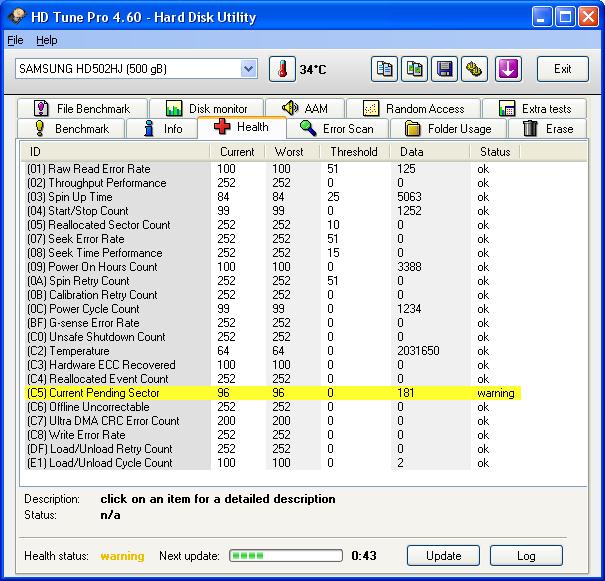This screenshot has width=605, height=581.
Task: Select (C5) Current Pending Sector row
Action: [272, 393]
